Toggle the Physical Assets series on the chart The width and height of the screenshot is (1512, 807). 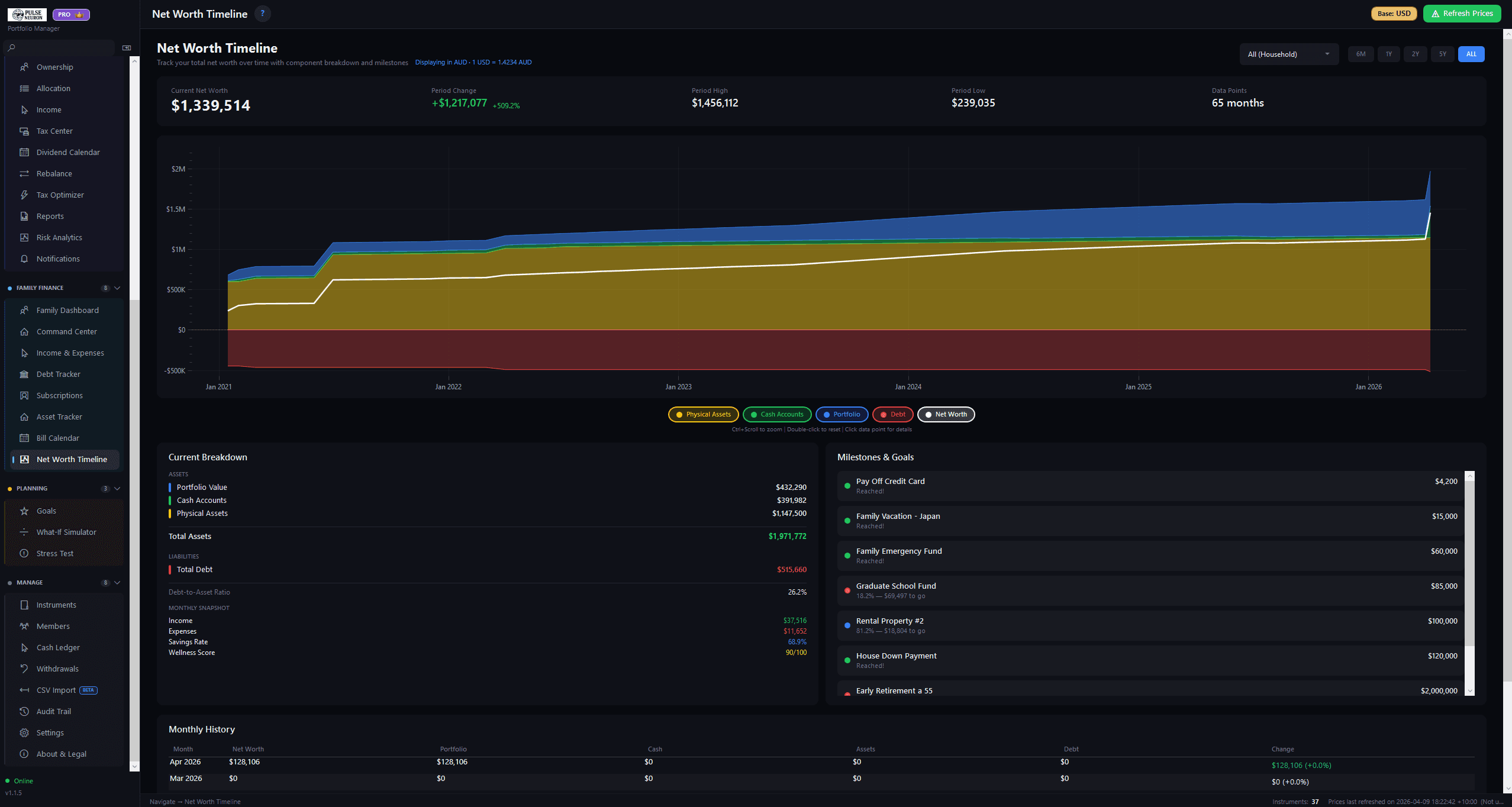703,414
